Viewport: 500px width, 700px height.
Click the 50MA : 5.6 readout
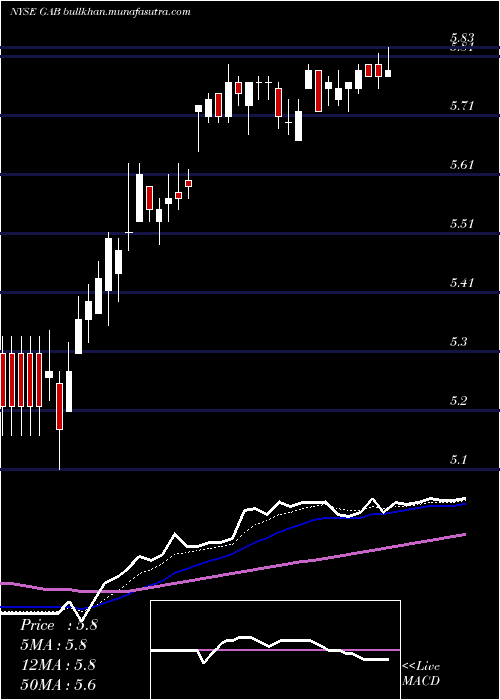58,685
